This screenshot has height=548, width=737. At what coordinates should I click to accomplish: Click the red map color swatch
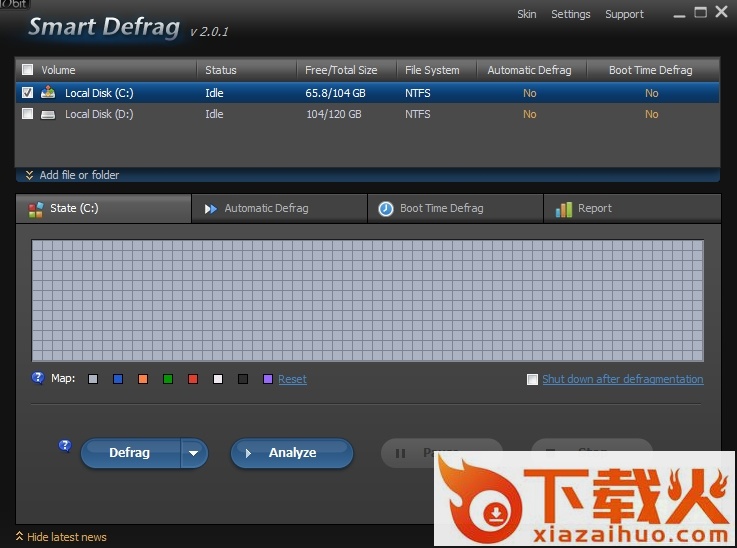[x=193, y=379]
